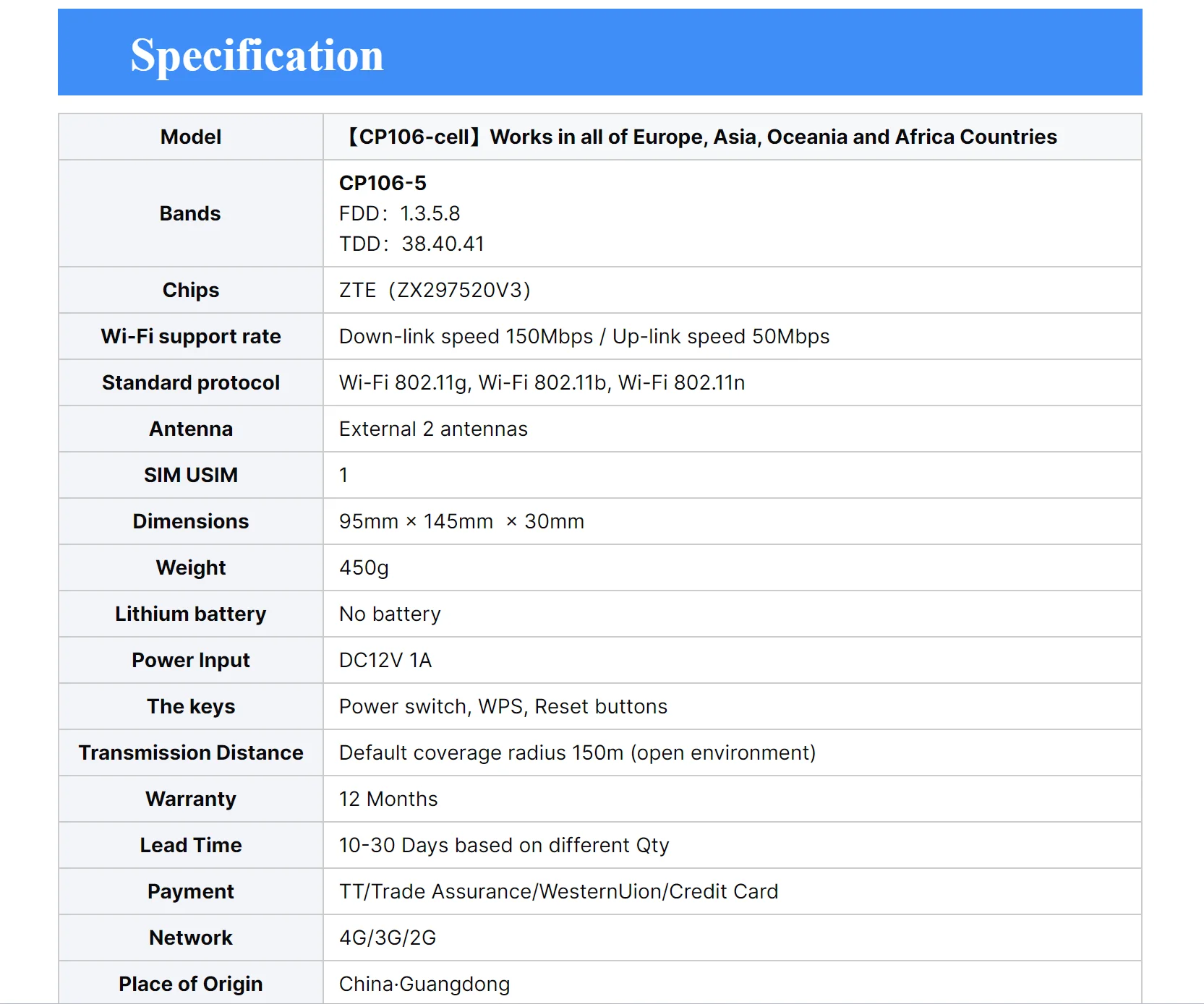This screenshot has height=1004, width=1204.
Task: Select the CP106-5 bands heading
Action: [x=383, y=183]
